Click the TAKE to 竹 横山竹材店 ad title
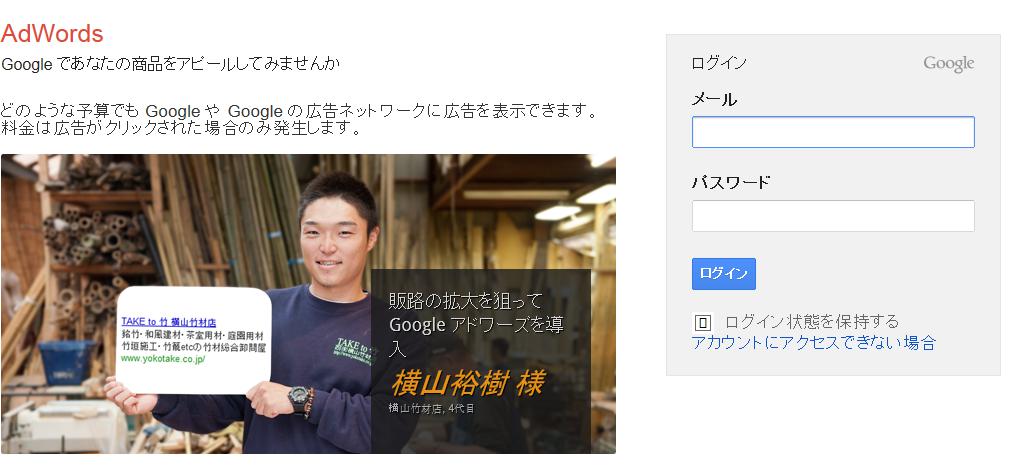 [x=168, y=322]
